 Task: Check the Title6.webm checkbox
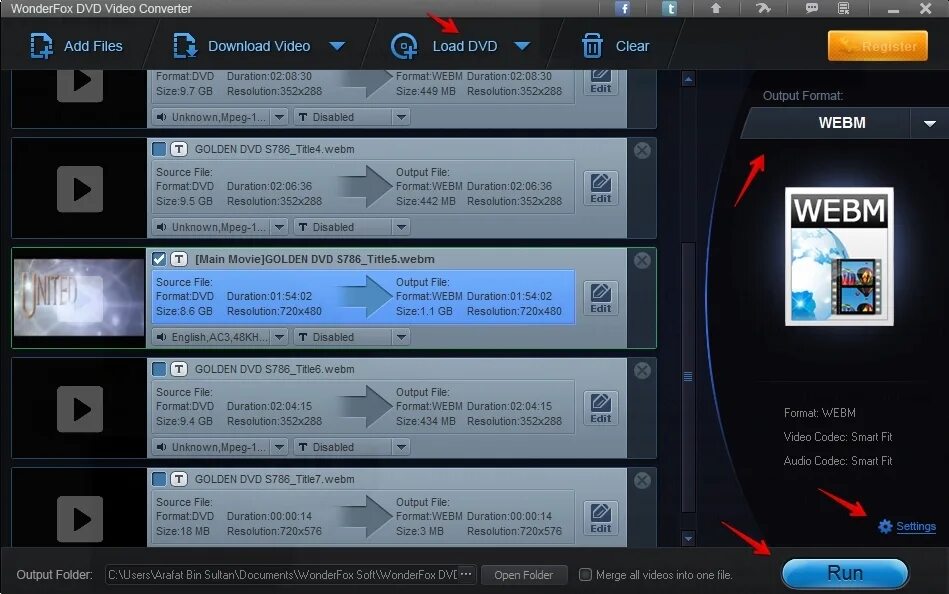(x=159, y=369)
